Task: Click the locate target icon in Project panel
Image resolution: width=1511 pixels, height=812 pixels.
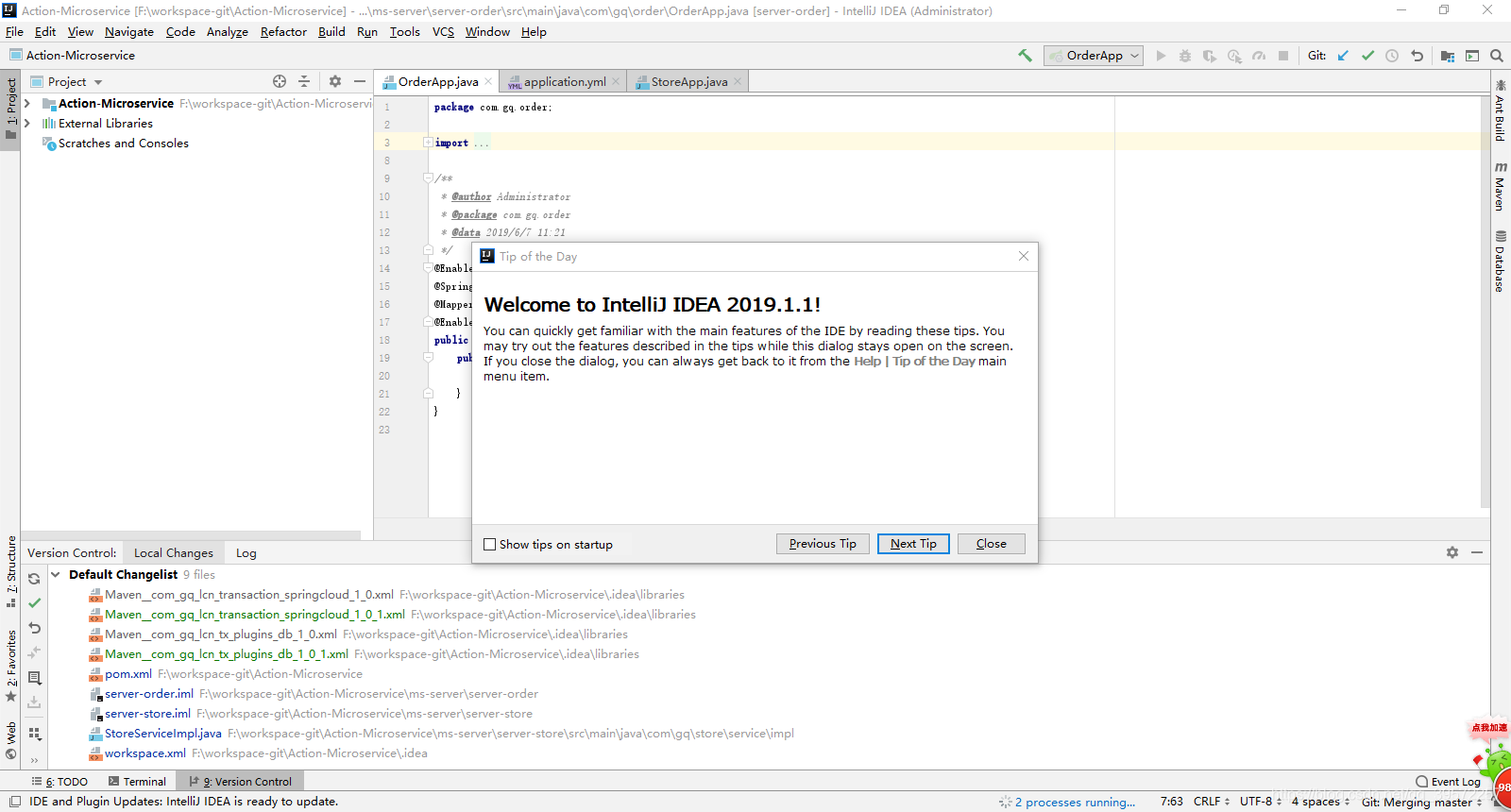Action: tap(280, 82)
